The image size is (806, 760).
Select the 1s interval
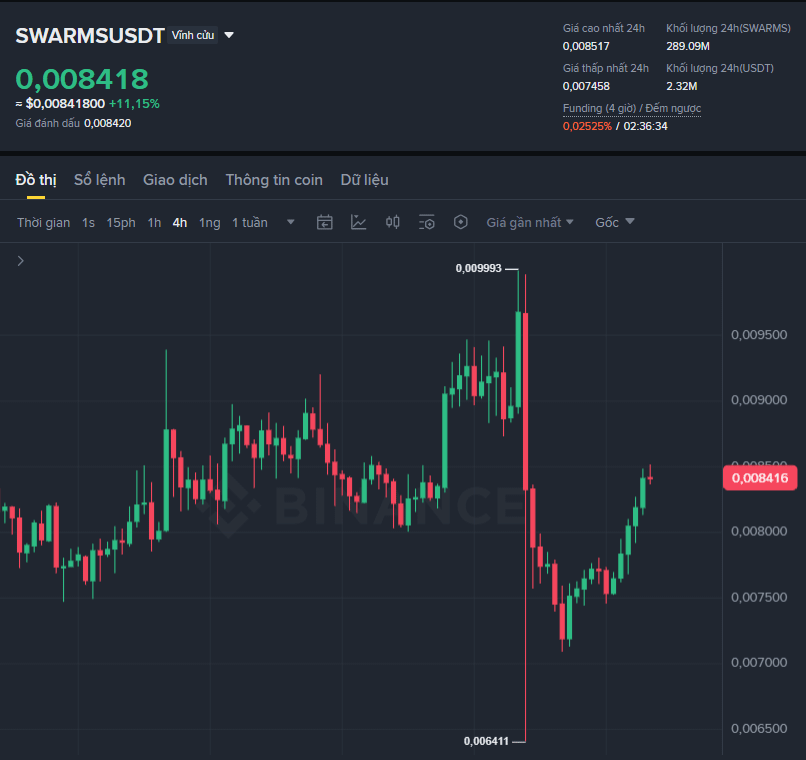click(x=88, y=223)
